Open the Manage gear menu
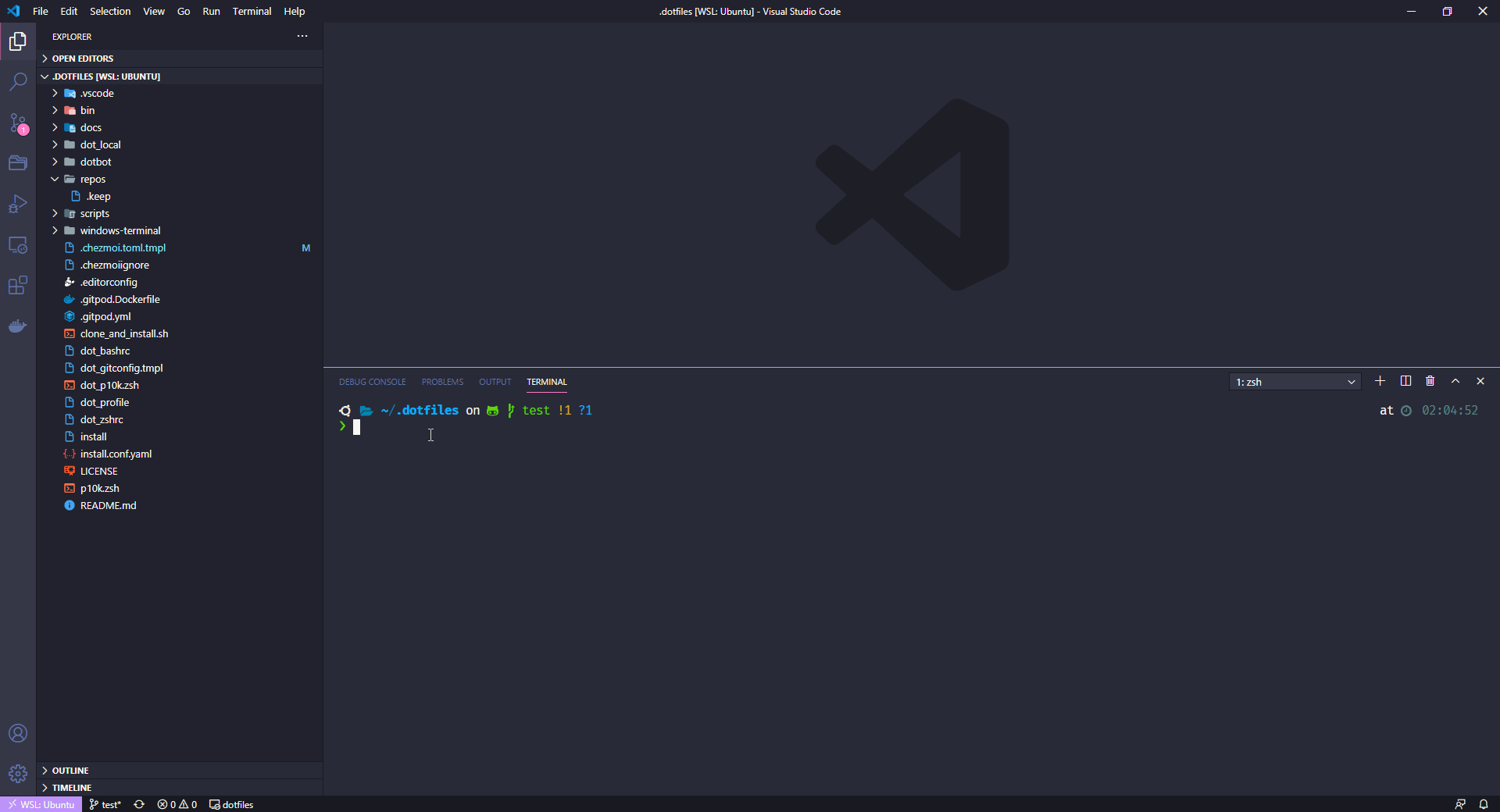This screenshot has width=1500, height=812. point(17,774)
